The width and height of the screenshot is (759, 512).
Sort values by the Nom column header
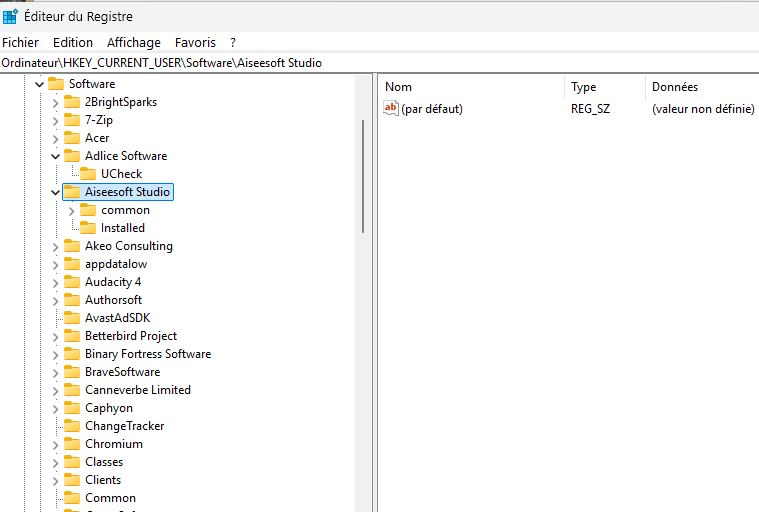click(471, 87)
